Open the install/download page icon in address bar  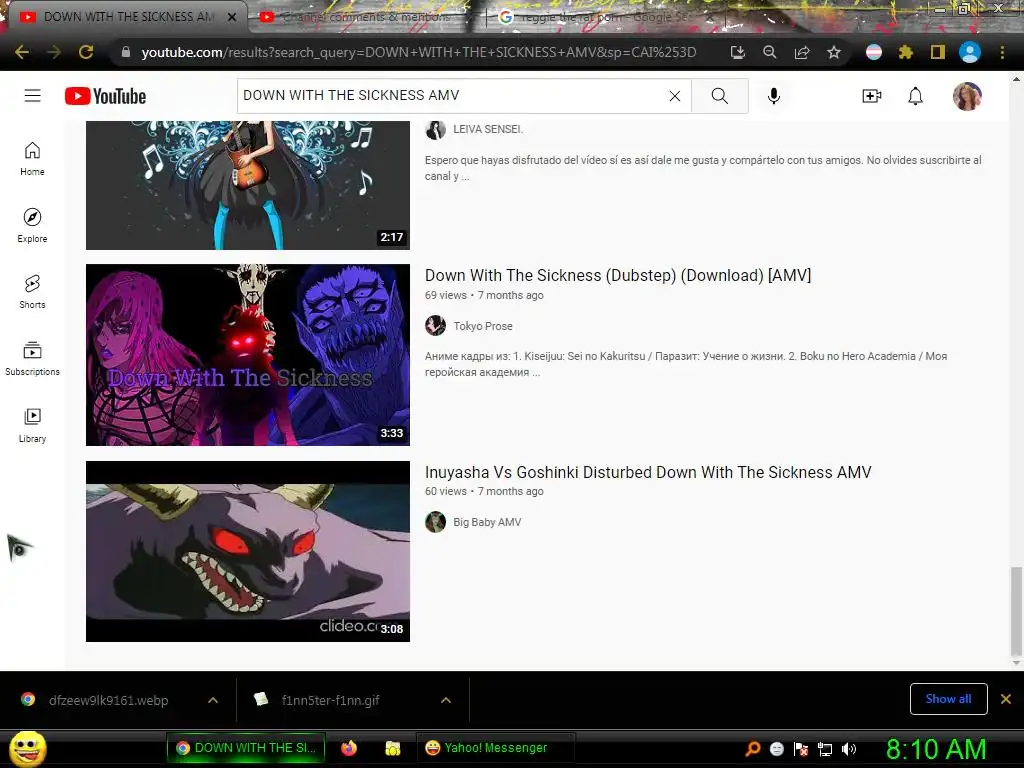[737, 52]
